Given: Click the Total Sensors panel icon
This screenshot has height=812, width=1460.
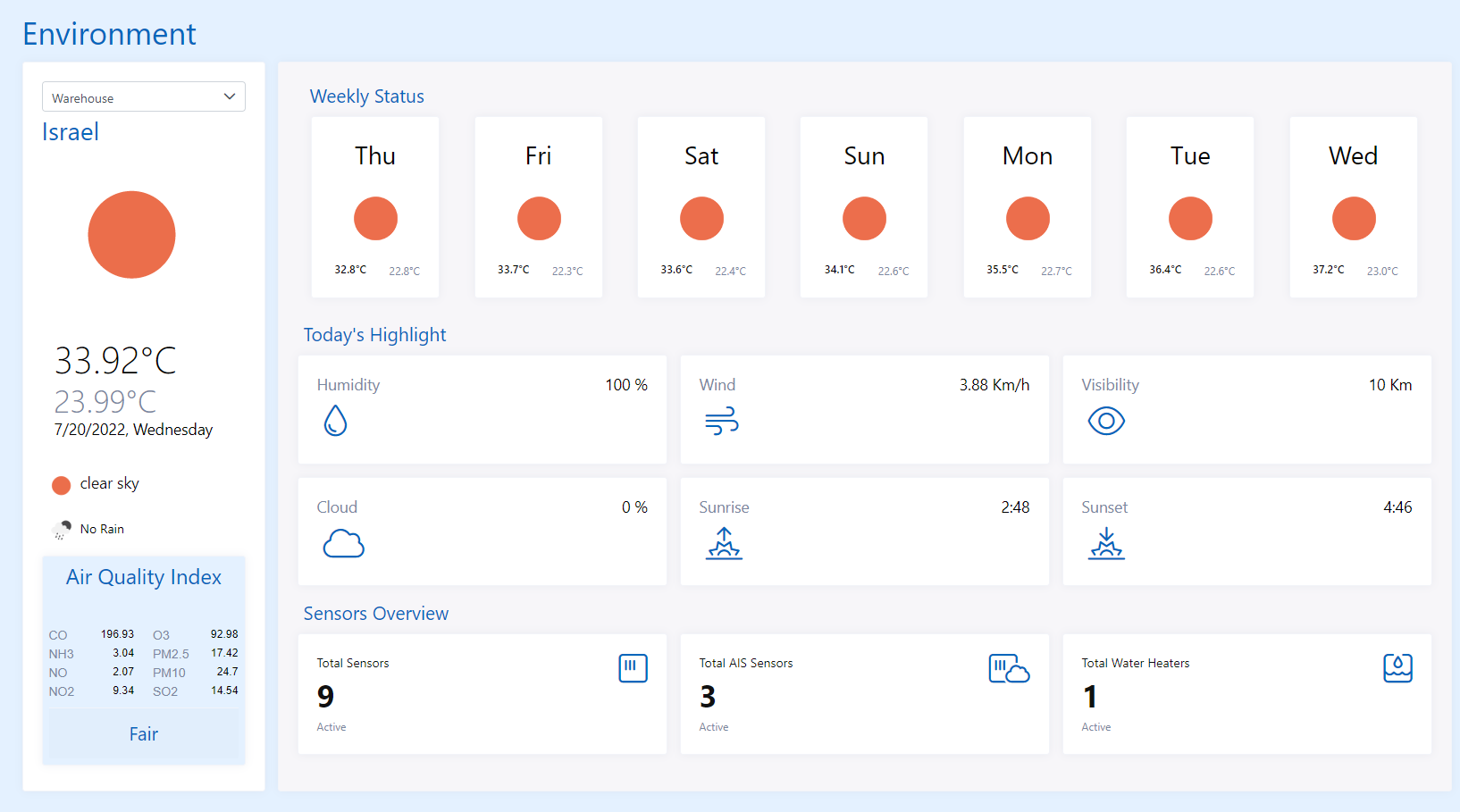Looking at the screenshot, I should point(633,667).
